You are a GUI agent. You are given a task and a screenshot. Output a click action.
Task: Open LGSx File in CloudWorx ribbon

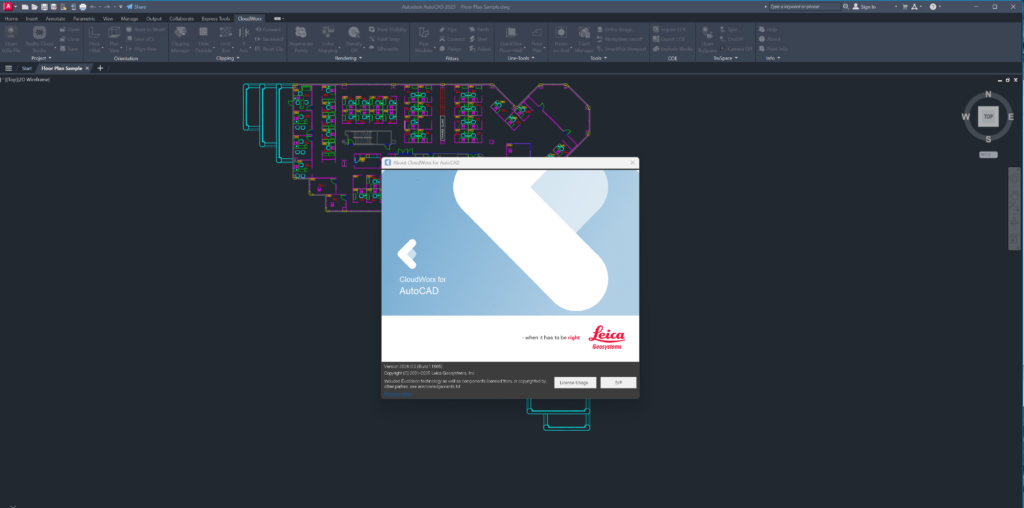(11, 39)
